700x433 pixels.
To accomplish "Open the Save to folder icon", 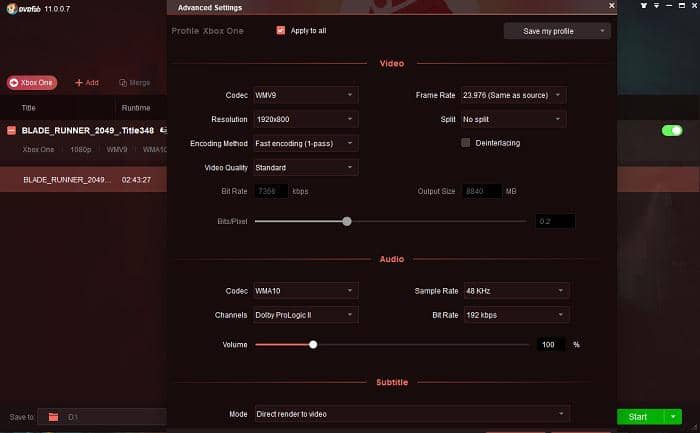I will click(53, 417).
